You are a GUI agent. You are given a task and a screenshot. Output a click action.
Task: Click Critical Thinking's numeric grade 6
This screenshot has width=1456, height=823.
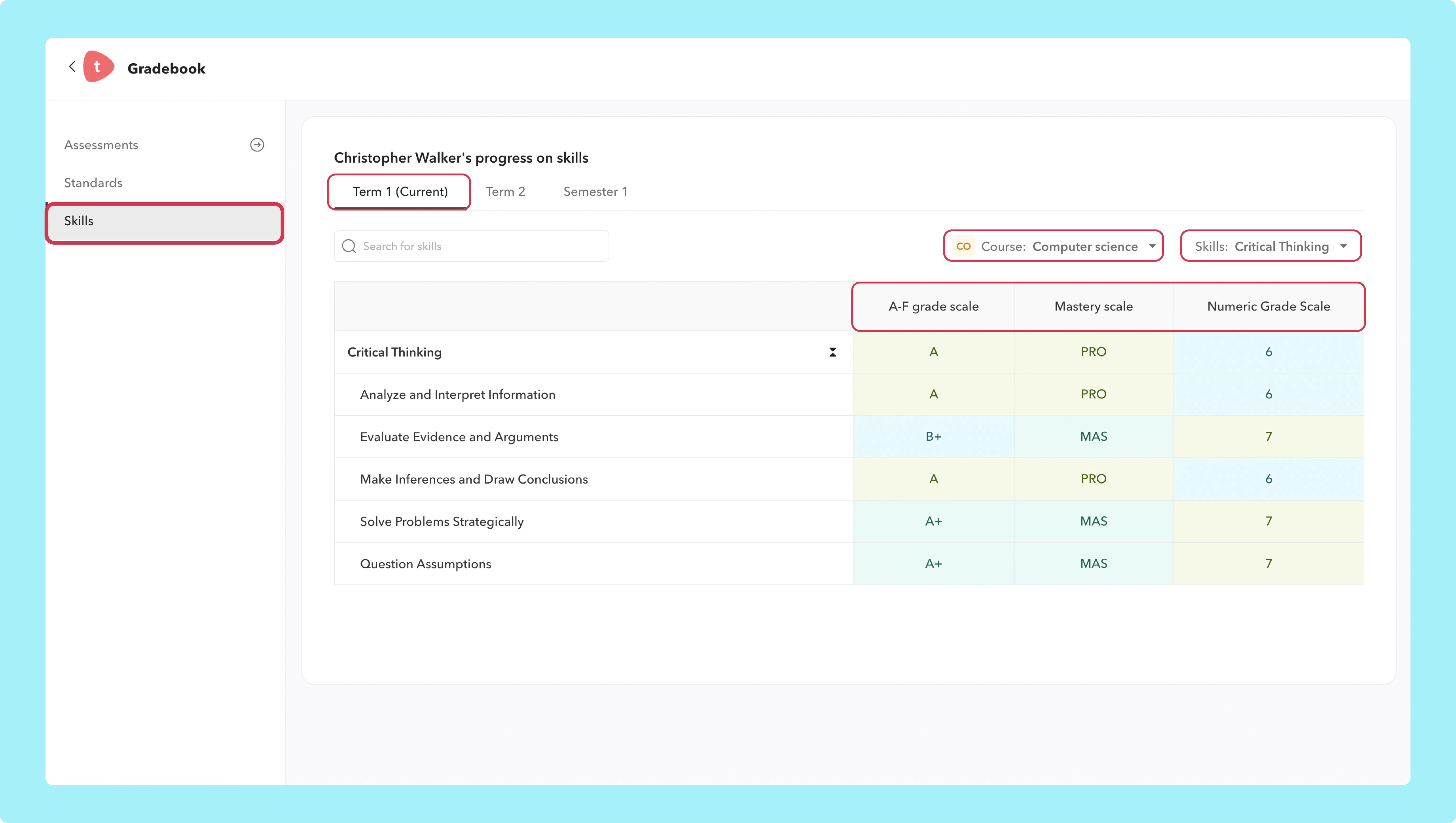click(x=1269, y=352)
